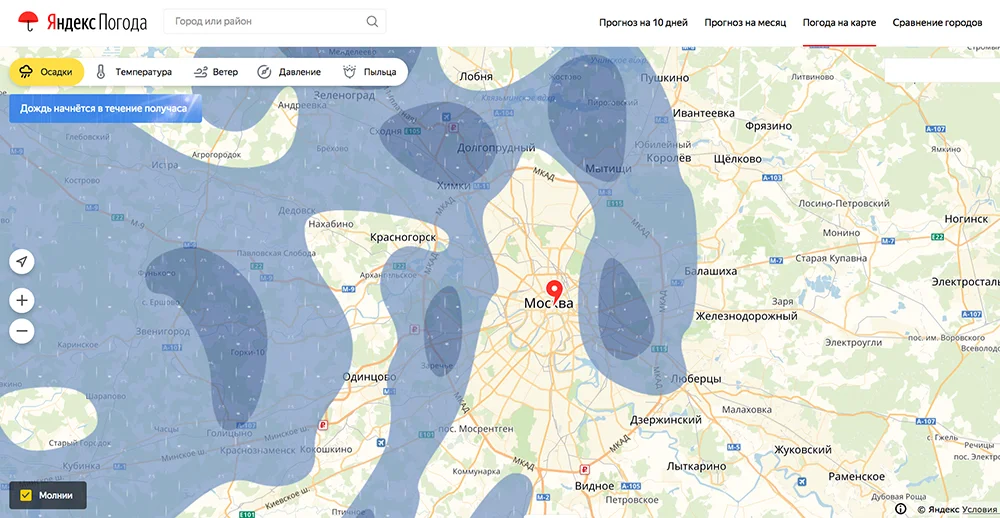Viewport: 1000px width, 518px height.
Task: Click the city label Дзержинский
Action: tap(666, 420)
